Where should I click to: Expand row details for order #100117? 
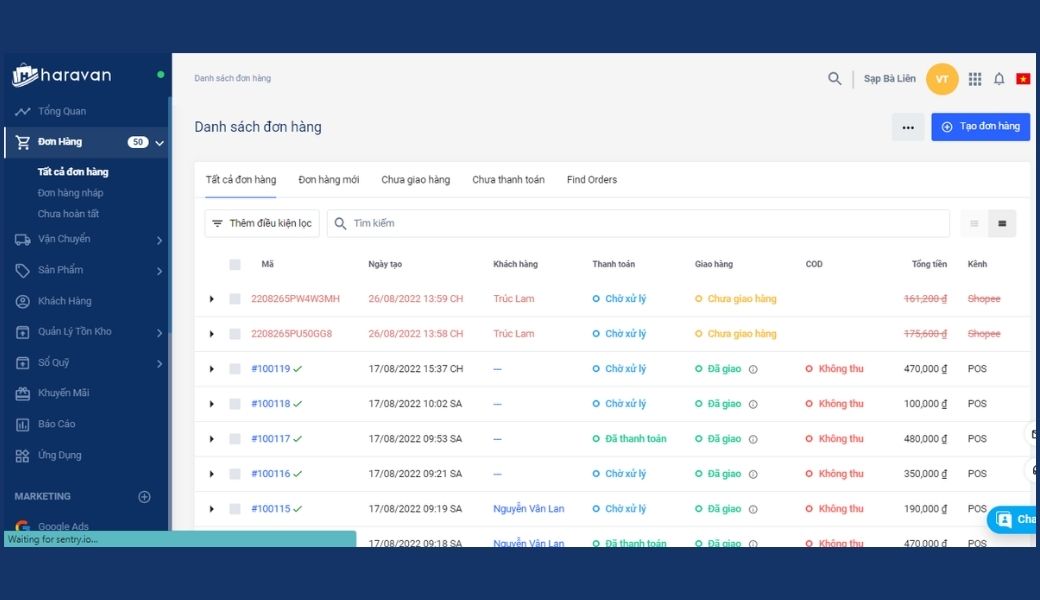tap(212, 439)
